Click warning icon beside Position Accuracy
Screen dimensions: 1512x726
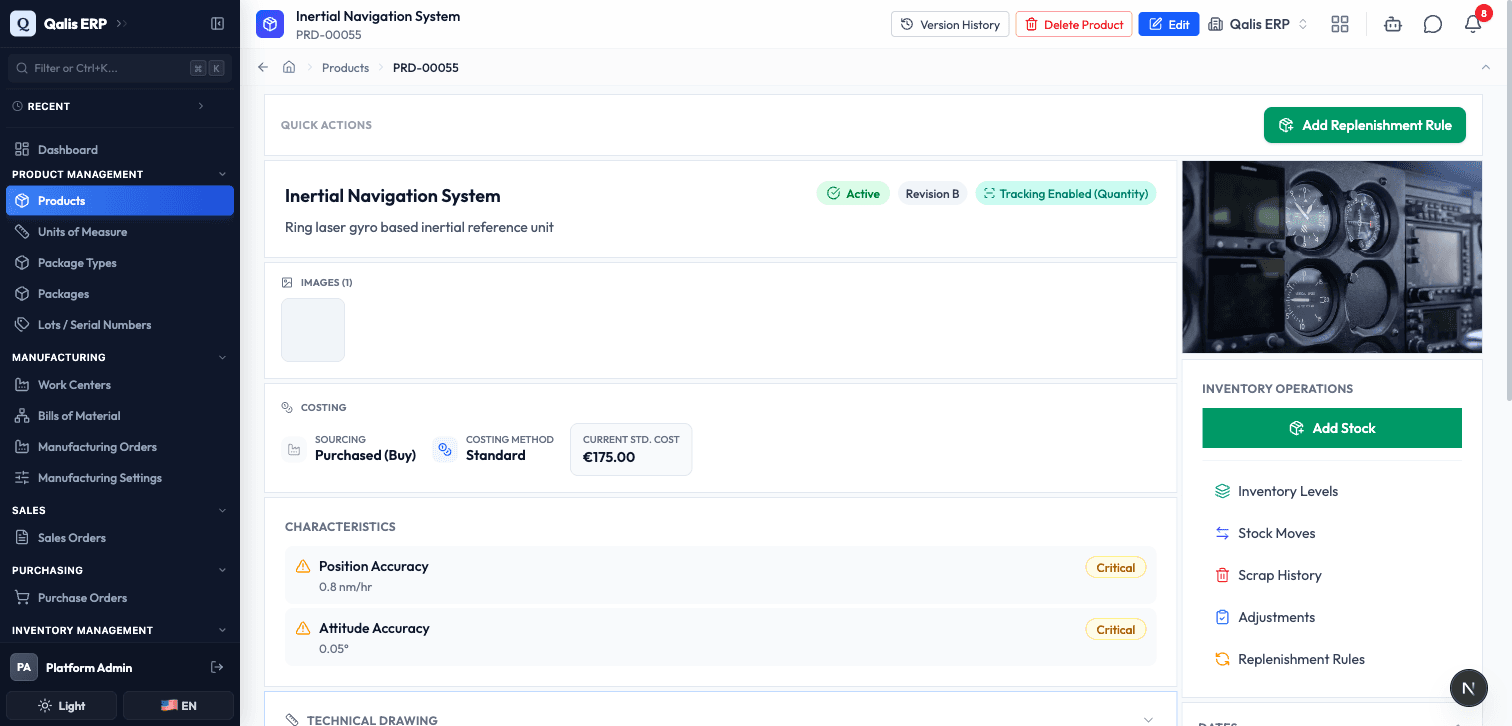(303, 566)
